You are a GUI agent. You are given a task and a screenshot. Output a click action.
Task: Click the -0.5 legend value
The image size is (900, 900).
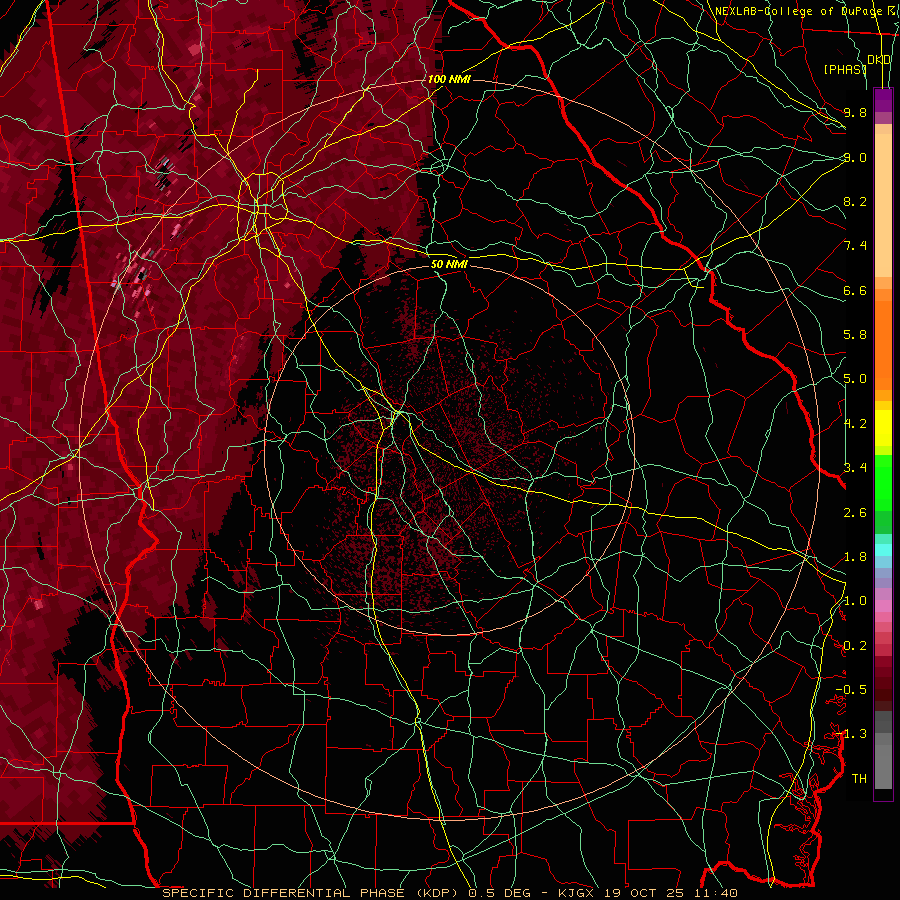[x=851, y=690]
